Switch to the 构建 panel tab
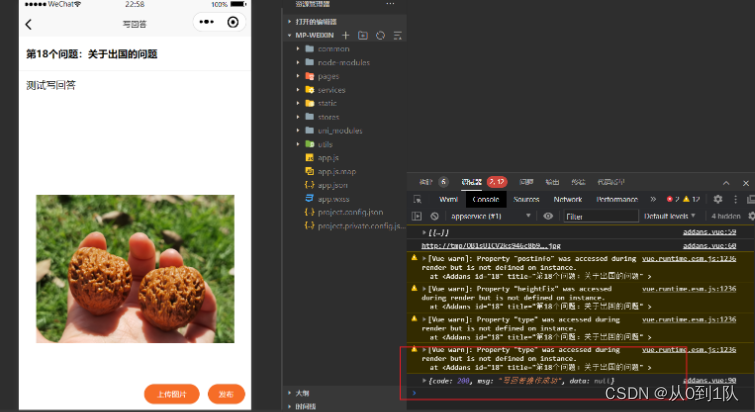The image size is (755, 412). [x=426, y=182]
